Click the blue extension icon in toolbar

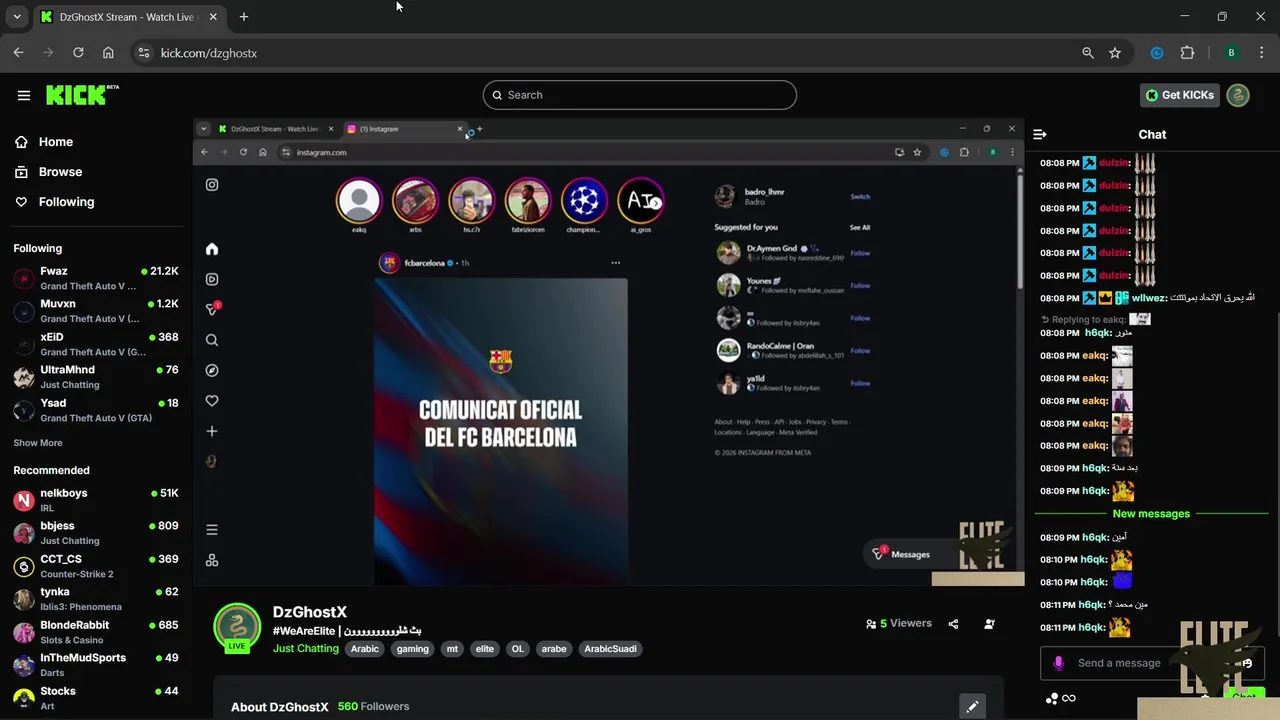(x=1157, y=53)
